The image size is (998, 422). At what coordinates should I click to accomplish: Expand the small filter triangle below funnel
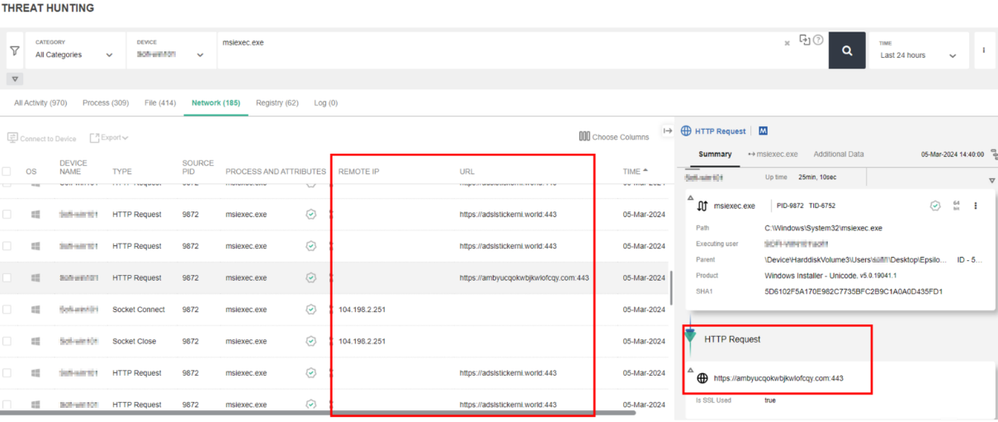pyautogui.click(x=15, y=80)
